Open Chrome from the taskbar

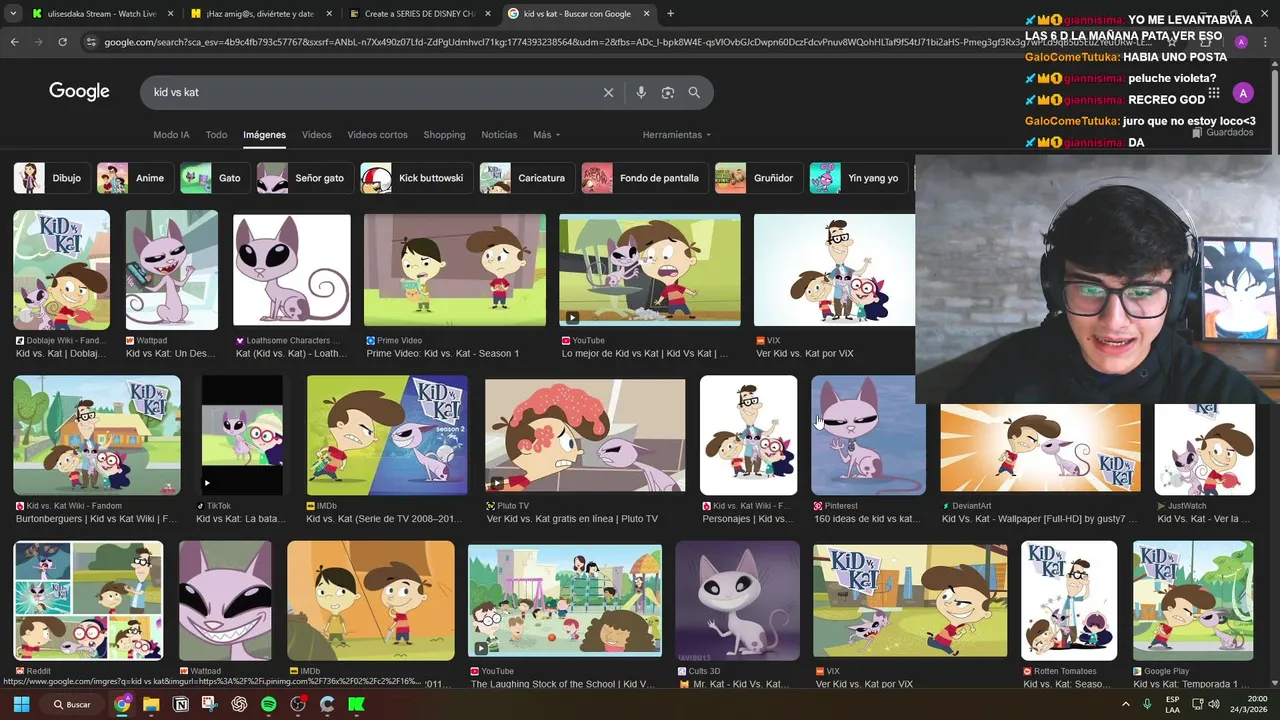coord(122,704)
